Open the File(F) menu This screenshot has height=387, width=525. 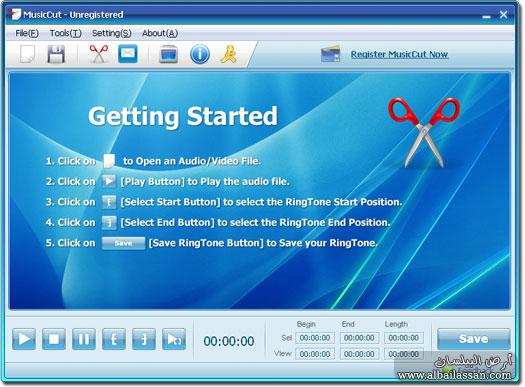(27, 33)
